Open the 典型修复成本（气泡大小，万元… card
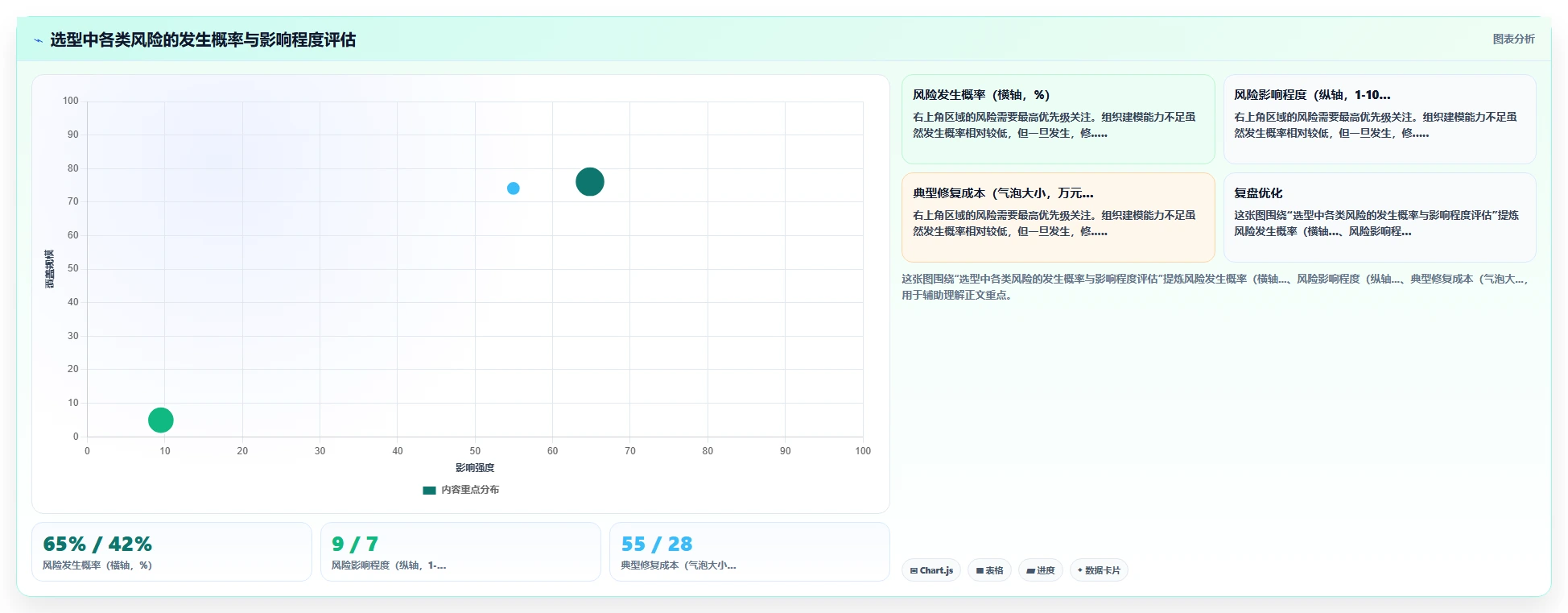This screenshot has width=1568, height=613. [1058, 217]
